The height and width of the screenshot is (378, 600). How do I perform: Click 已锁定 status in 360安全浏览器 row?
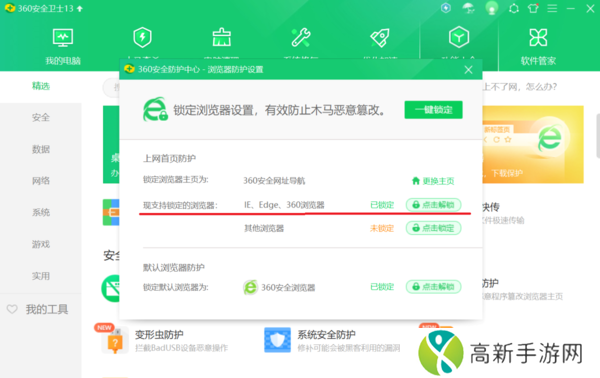point(382,287)
